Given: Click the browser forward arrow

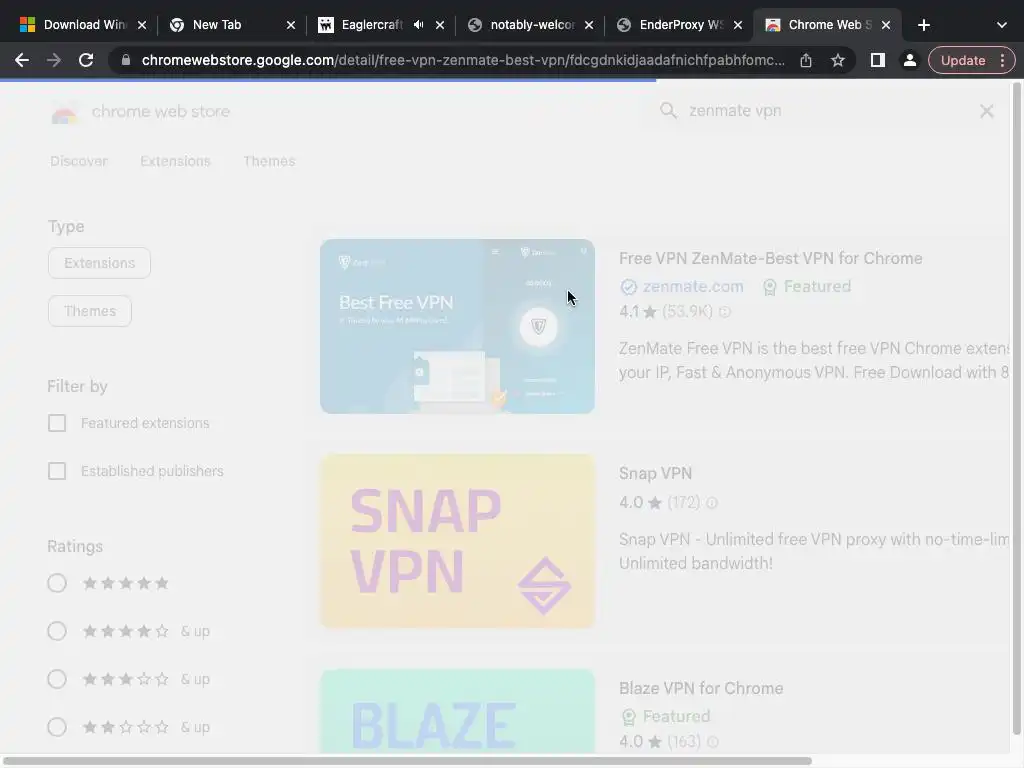Looking at the screenshot, I should (54, 60).
